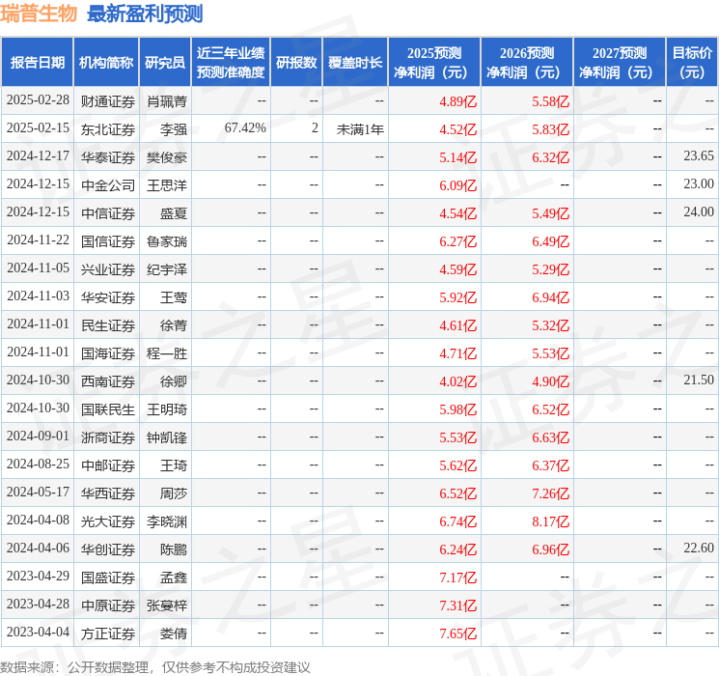Select 中原证券 institution cell
This screenshot has width=719, height=676.
(x=108, y=605)
